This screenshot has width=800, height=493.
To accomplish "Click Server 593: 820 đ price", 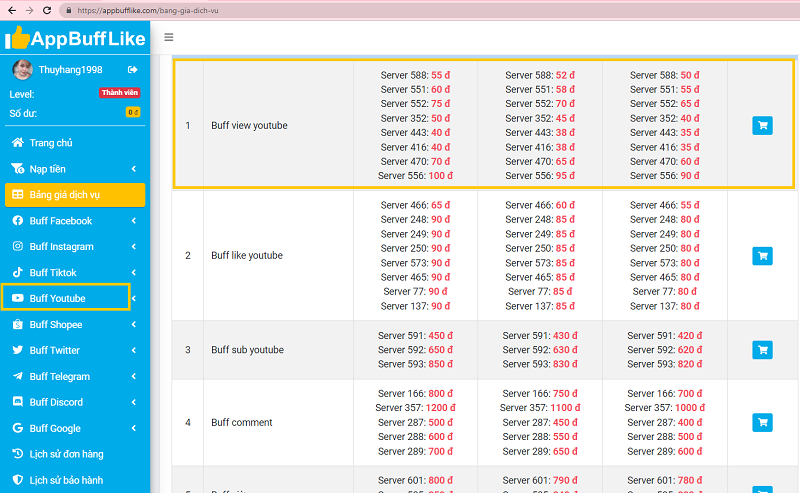I will click(665, 364).
